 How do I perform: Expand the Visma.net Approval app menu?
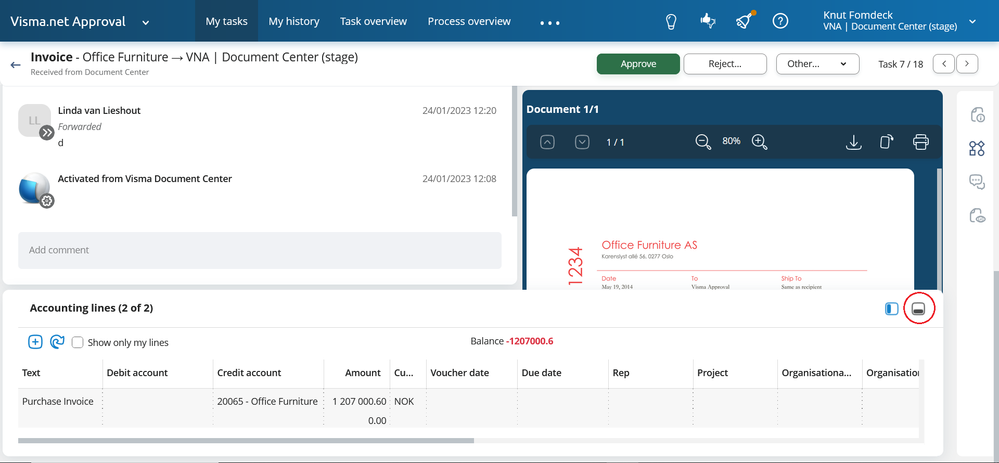(145, 22)
